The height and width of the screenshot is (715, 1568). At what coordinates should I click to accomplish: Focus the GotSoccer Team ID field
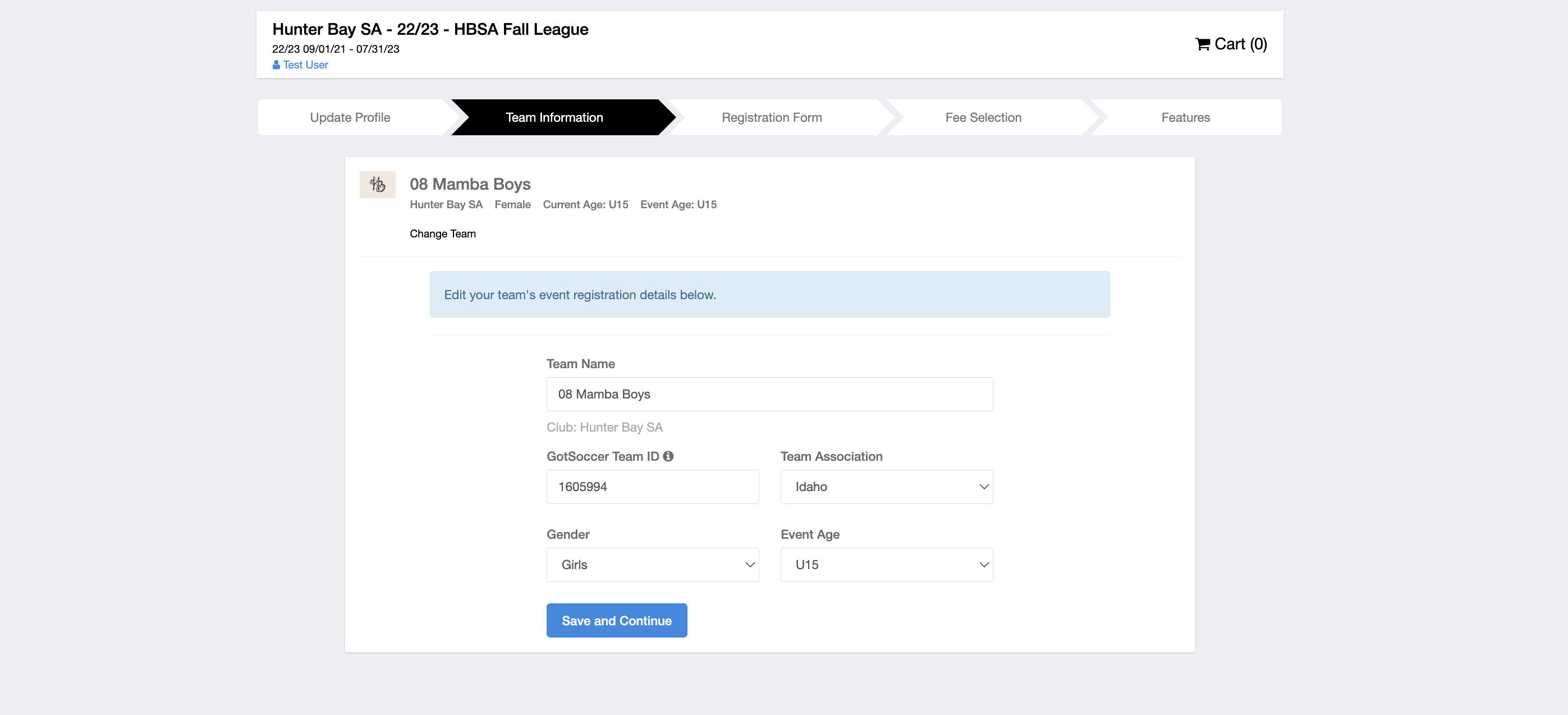(x=653, y=487)
